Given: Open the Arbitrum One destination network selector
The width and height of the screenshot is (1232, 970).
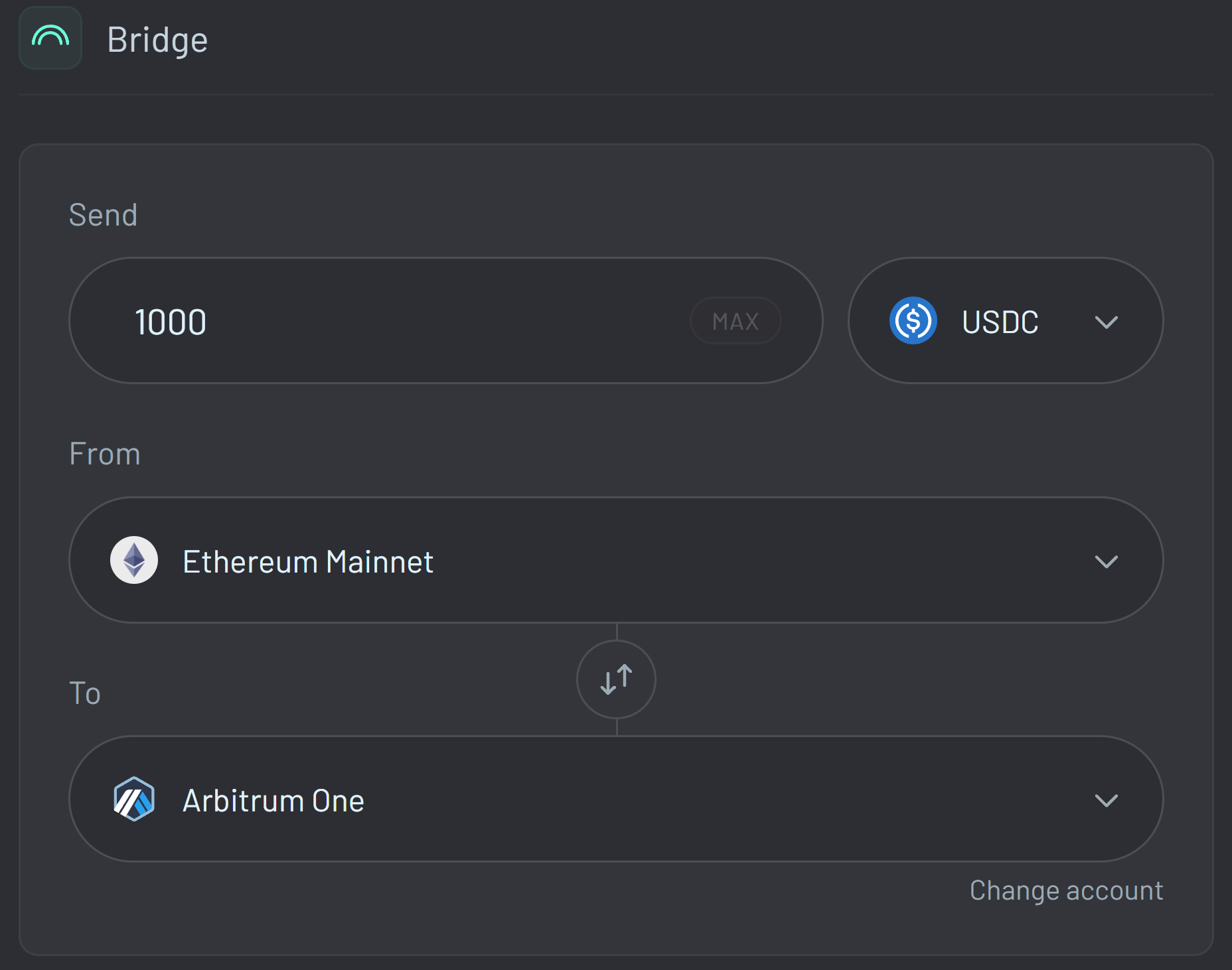Looking at the screenshot, I should (x=597, y=799).
